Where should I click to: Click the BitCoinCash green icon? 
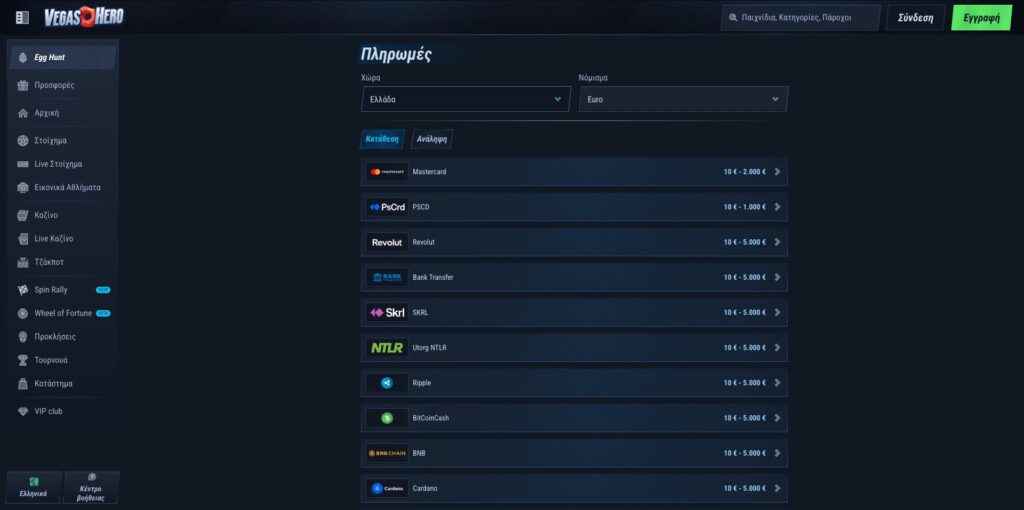point(386,418)
